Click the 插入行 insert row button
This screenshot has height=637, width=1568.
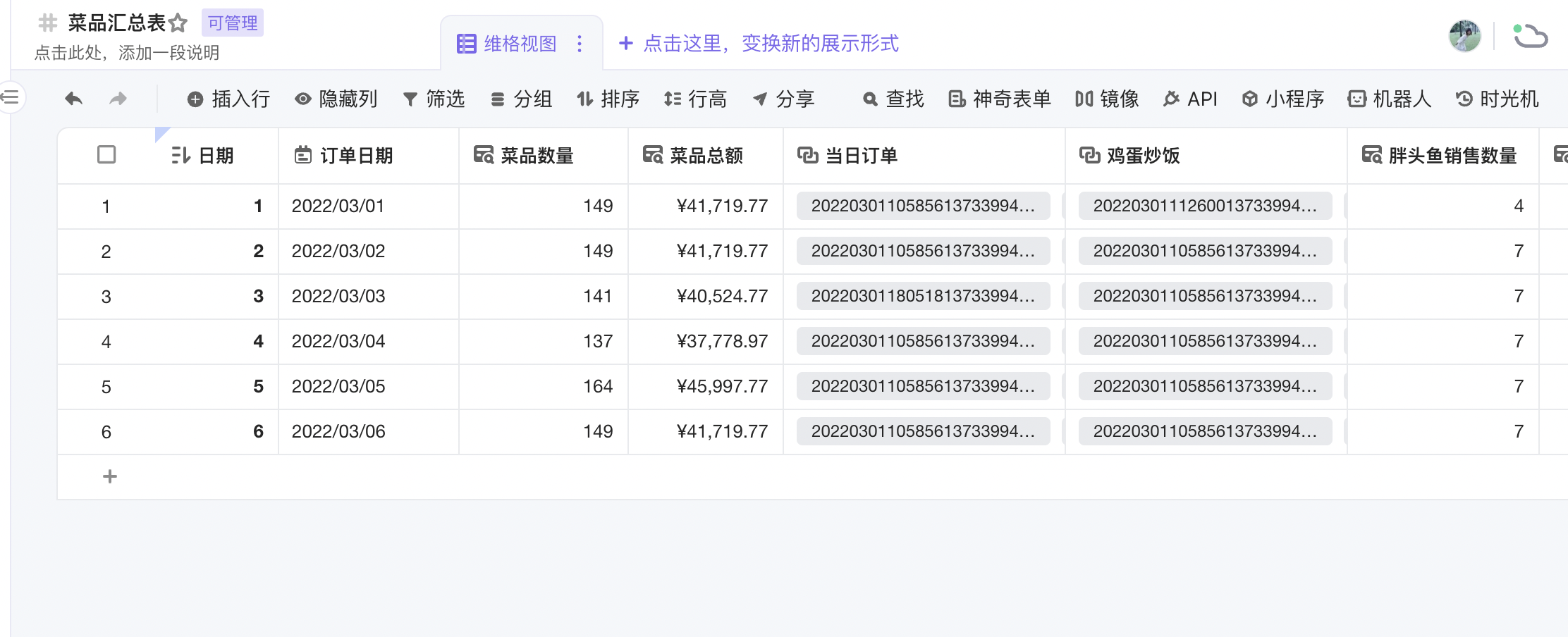point(227,99)
